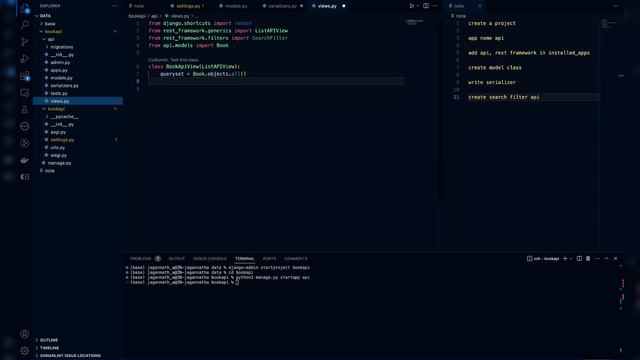Split the editor to the right

coord(426,6)
